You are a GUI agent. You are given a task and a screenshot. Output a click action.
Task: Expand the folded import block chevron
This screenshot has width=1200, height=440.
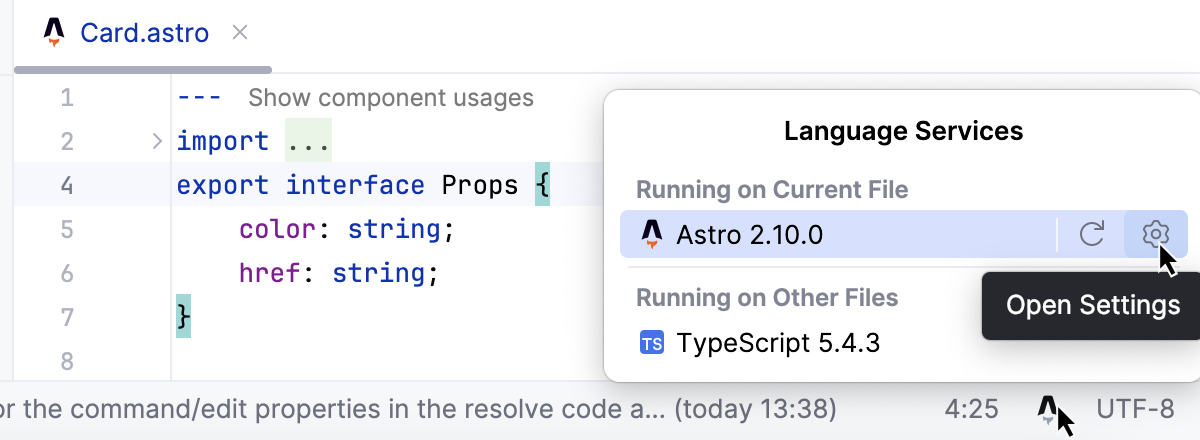point(156,141)
